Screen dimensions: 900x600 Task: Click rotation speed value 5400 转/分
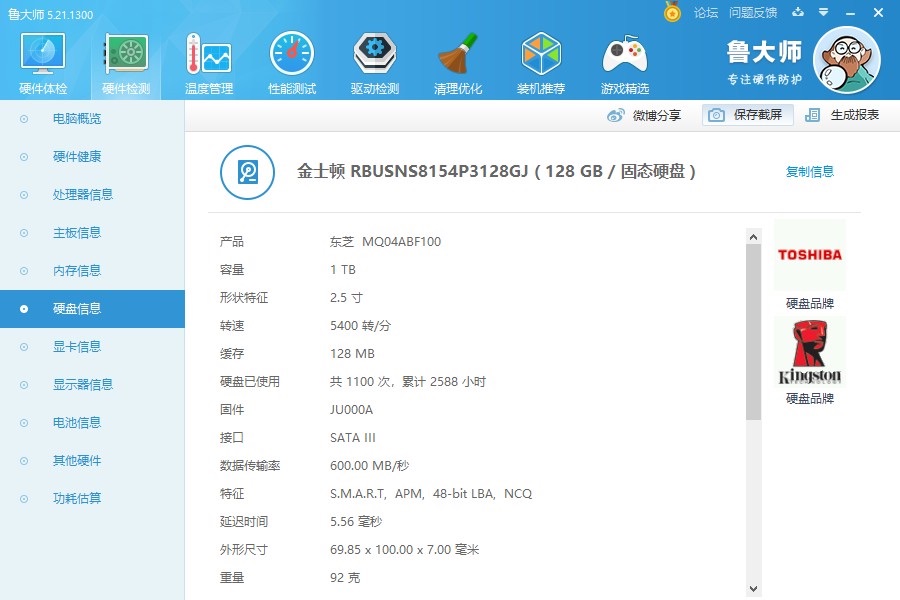[360, 326]
